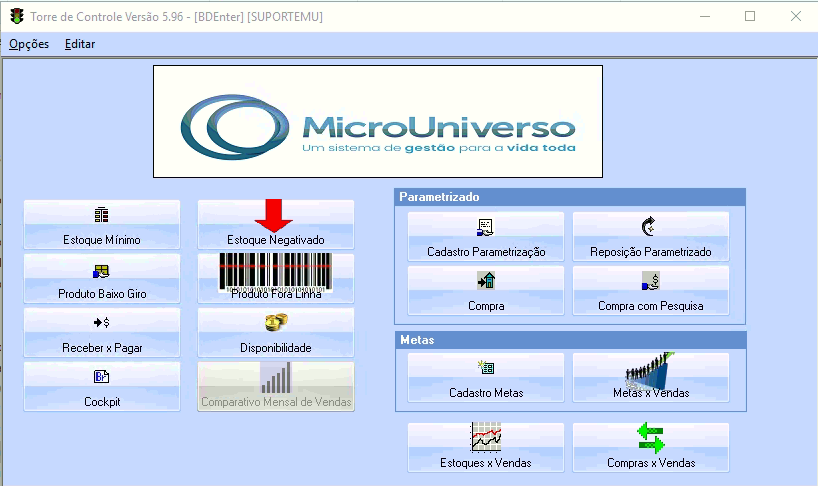The image size is (818, 486).
Task: Open Compras x Vendas comparison
Action: [650, 448]
